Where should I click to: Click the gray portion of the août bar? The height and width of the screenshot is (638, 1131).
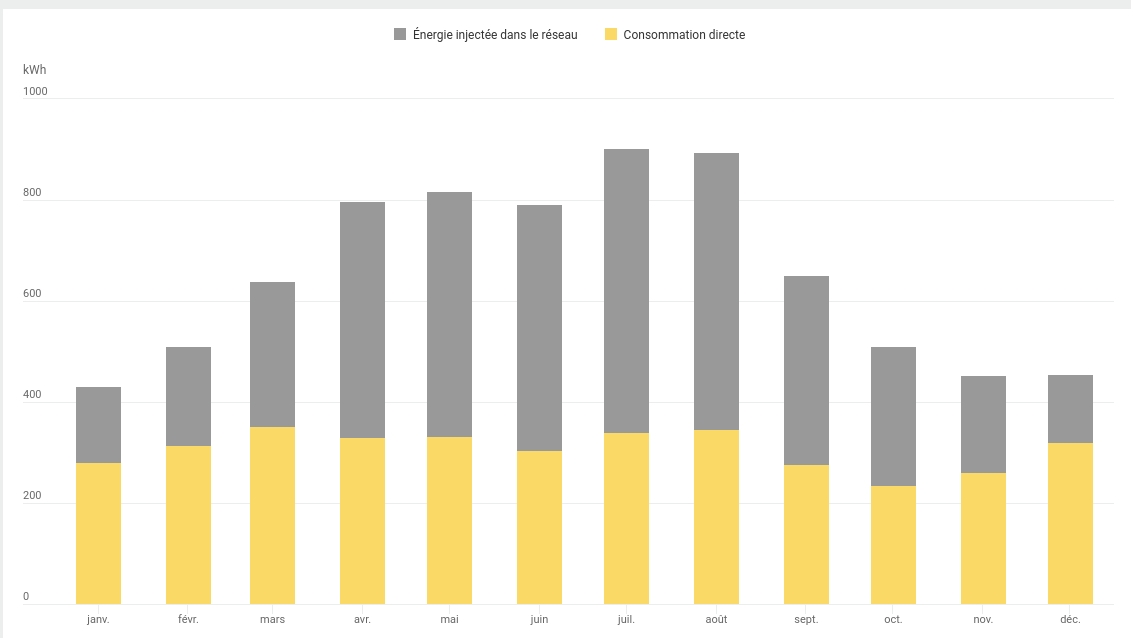(716, 291)
